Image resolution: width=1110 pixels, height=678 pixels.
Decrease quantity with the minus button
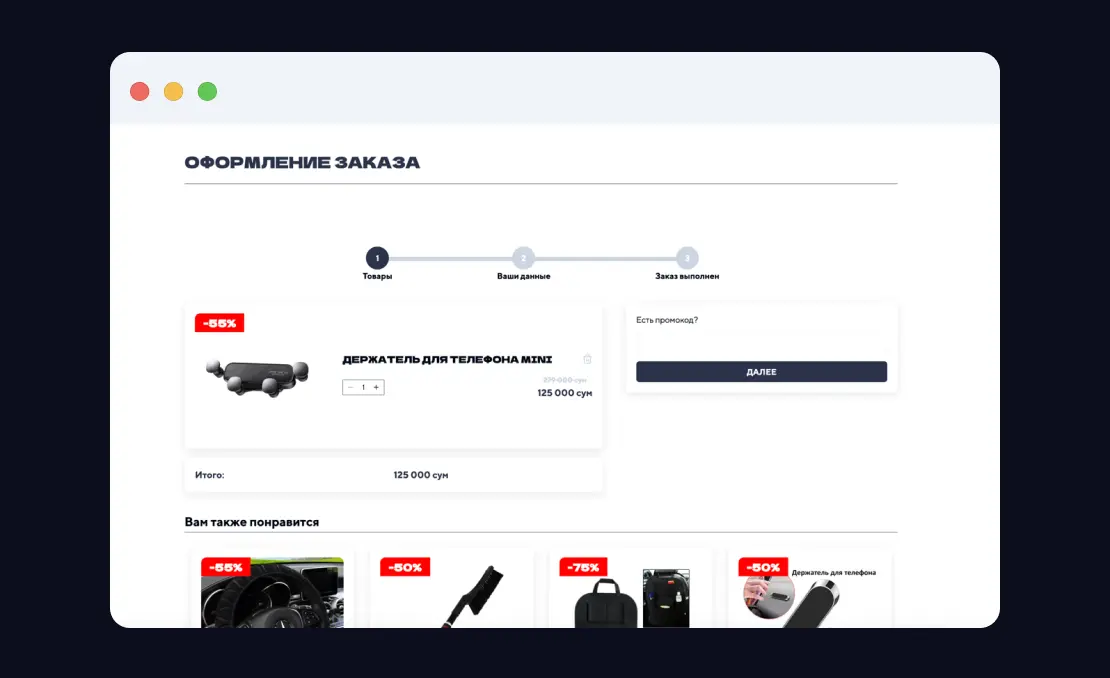(350, 387)
